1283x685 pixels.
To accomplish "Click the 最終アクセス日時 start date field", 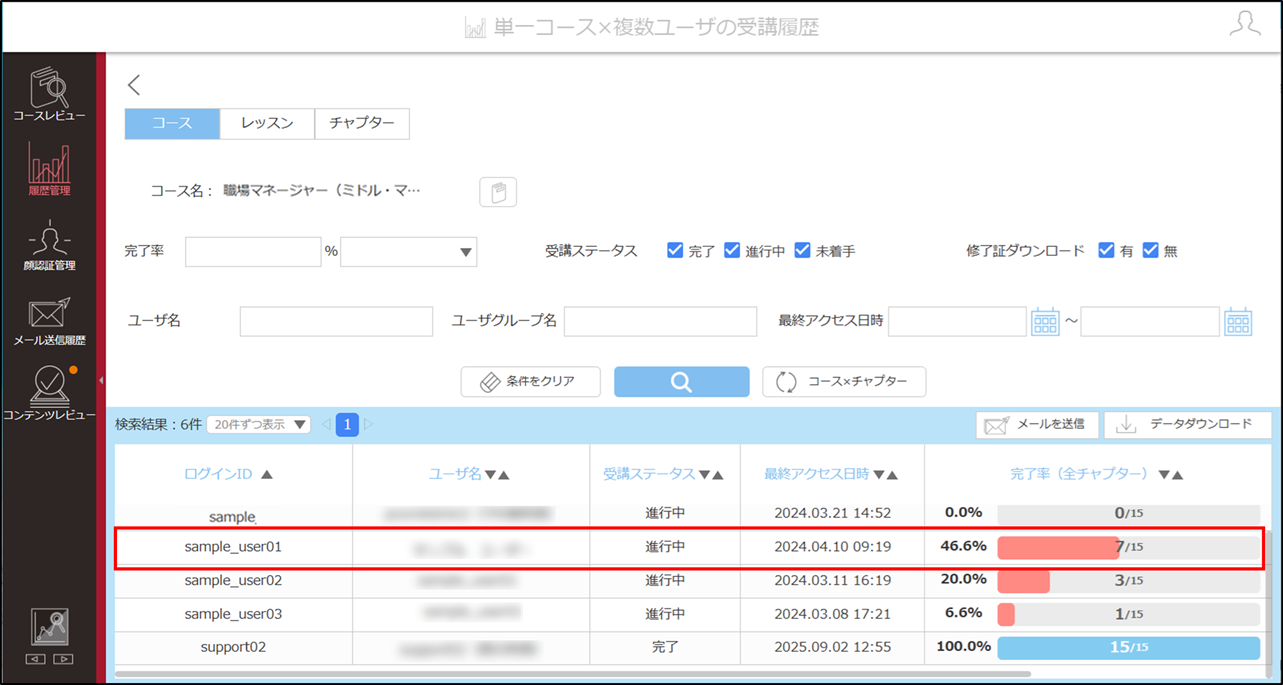I will pos(957,321).
